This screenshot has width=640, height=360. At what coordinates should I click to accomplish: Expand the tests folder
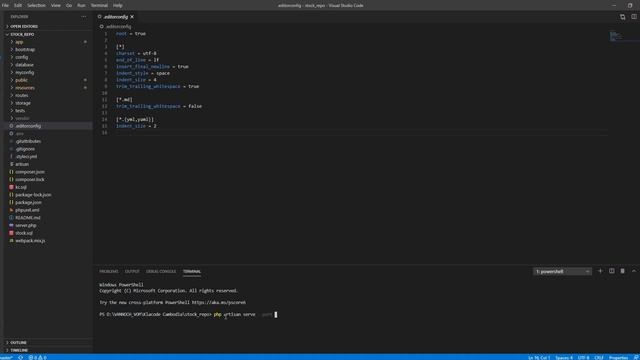tap(20, 111)
